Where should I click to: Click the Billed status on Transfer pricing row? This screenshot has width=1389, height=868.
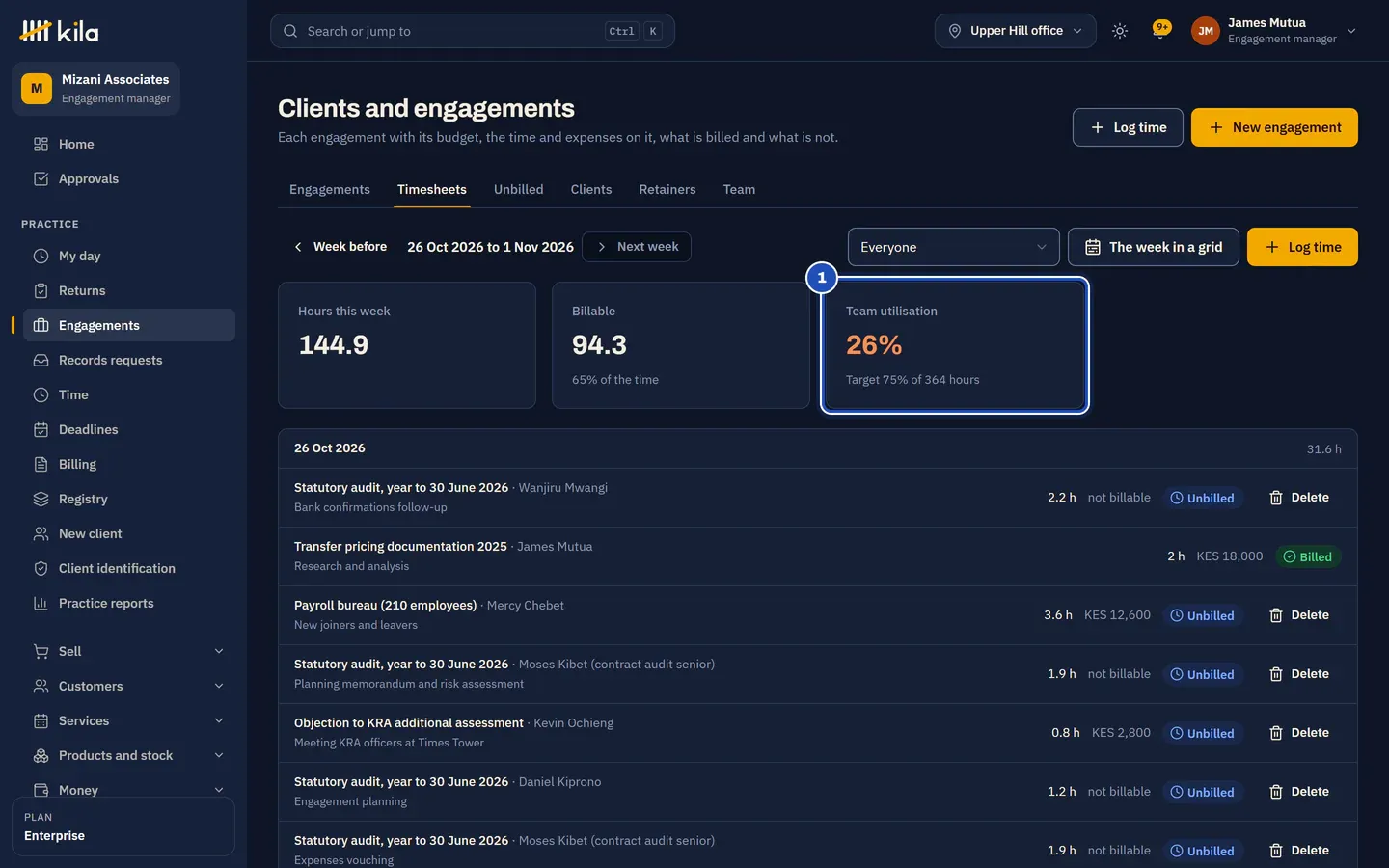(x=1307, y=556)
